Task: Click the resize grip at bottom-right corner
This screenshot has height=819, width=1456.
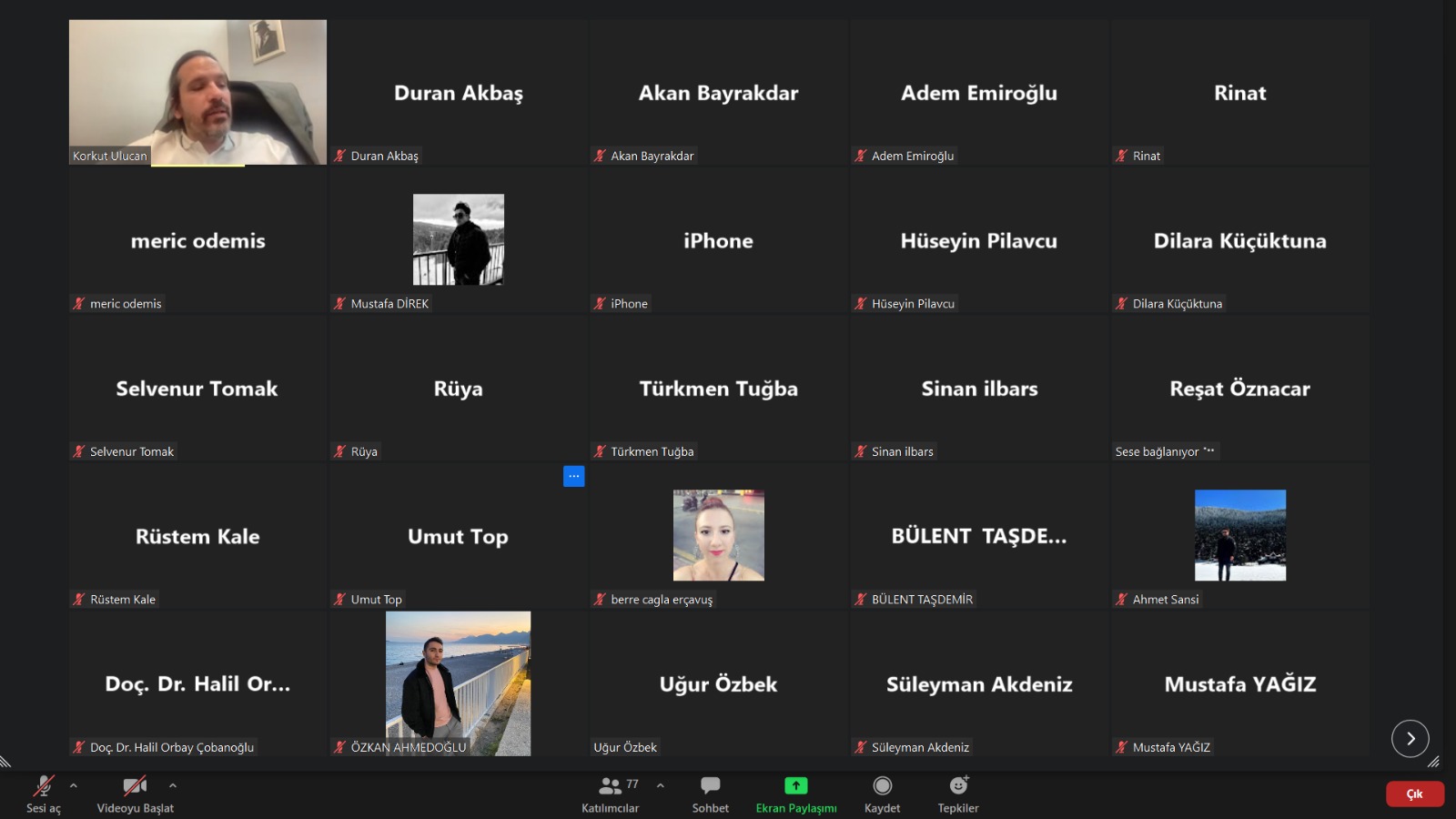Action: [x=1433, y=762]
